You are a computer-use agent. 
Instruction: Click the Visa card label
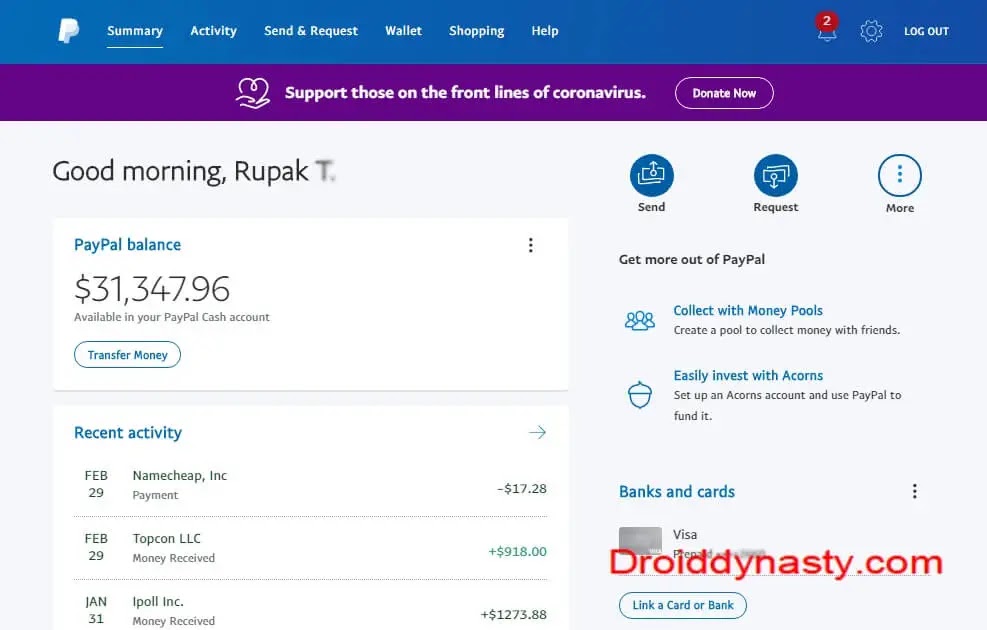point(685,534)
